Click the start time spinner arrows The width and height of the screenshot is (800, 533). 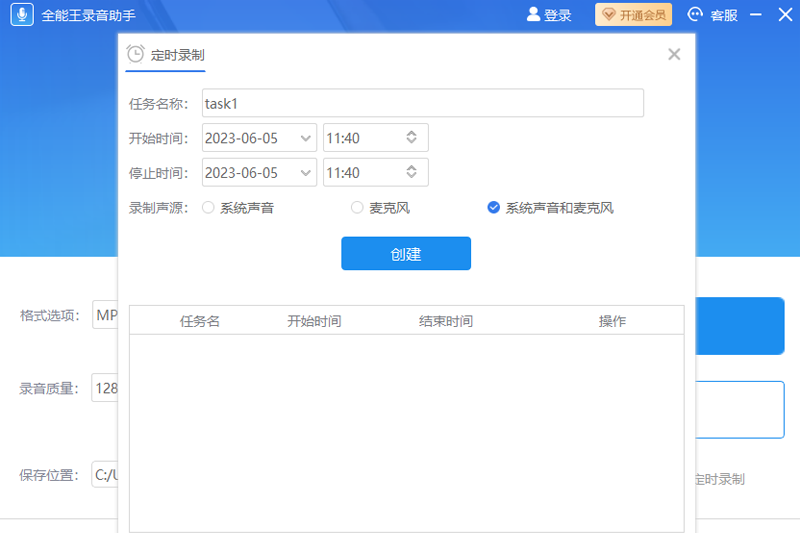(x=411, y=138)
